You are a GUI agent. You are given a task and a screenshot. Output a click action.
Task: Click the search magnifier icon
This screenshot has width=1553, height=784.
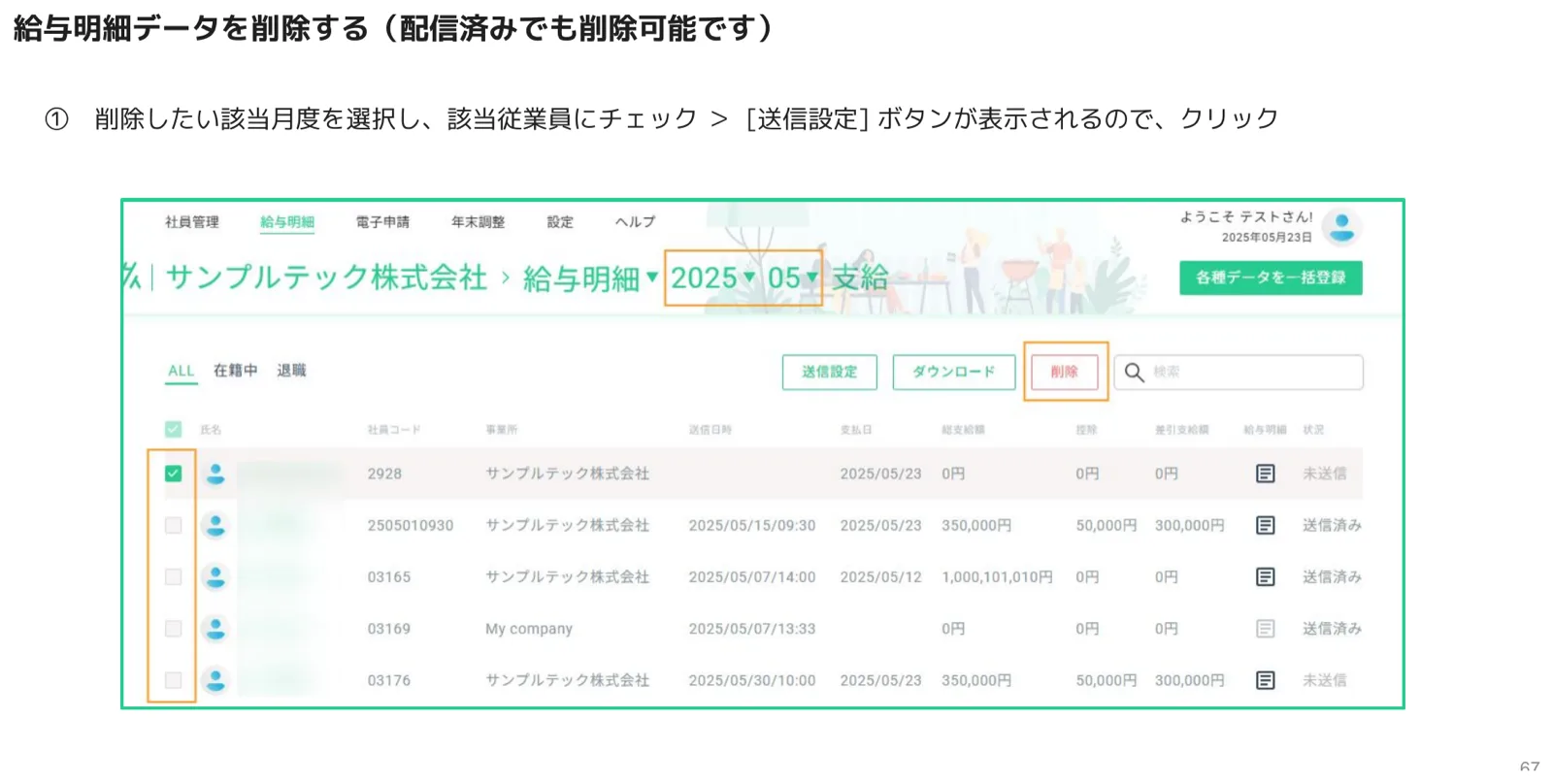pos(1134,372)
